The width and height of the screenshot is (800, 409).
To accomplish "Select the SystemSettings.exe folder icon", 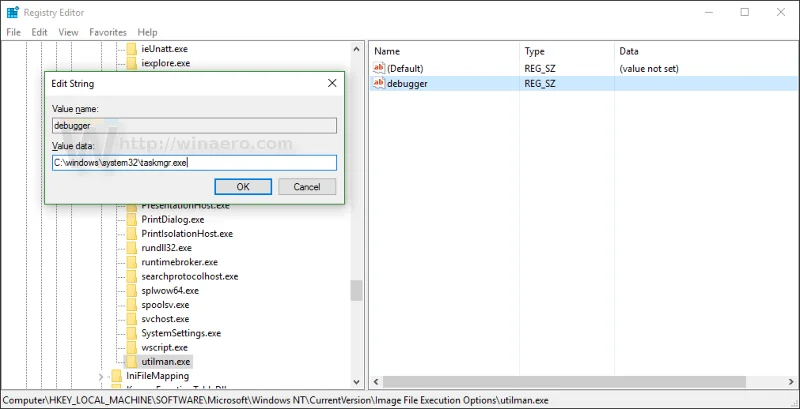I will (x=132, y=333).
